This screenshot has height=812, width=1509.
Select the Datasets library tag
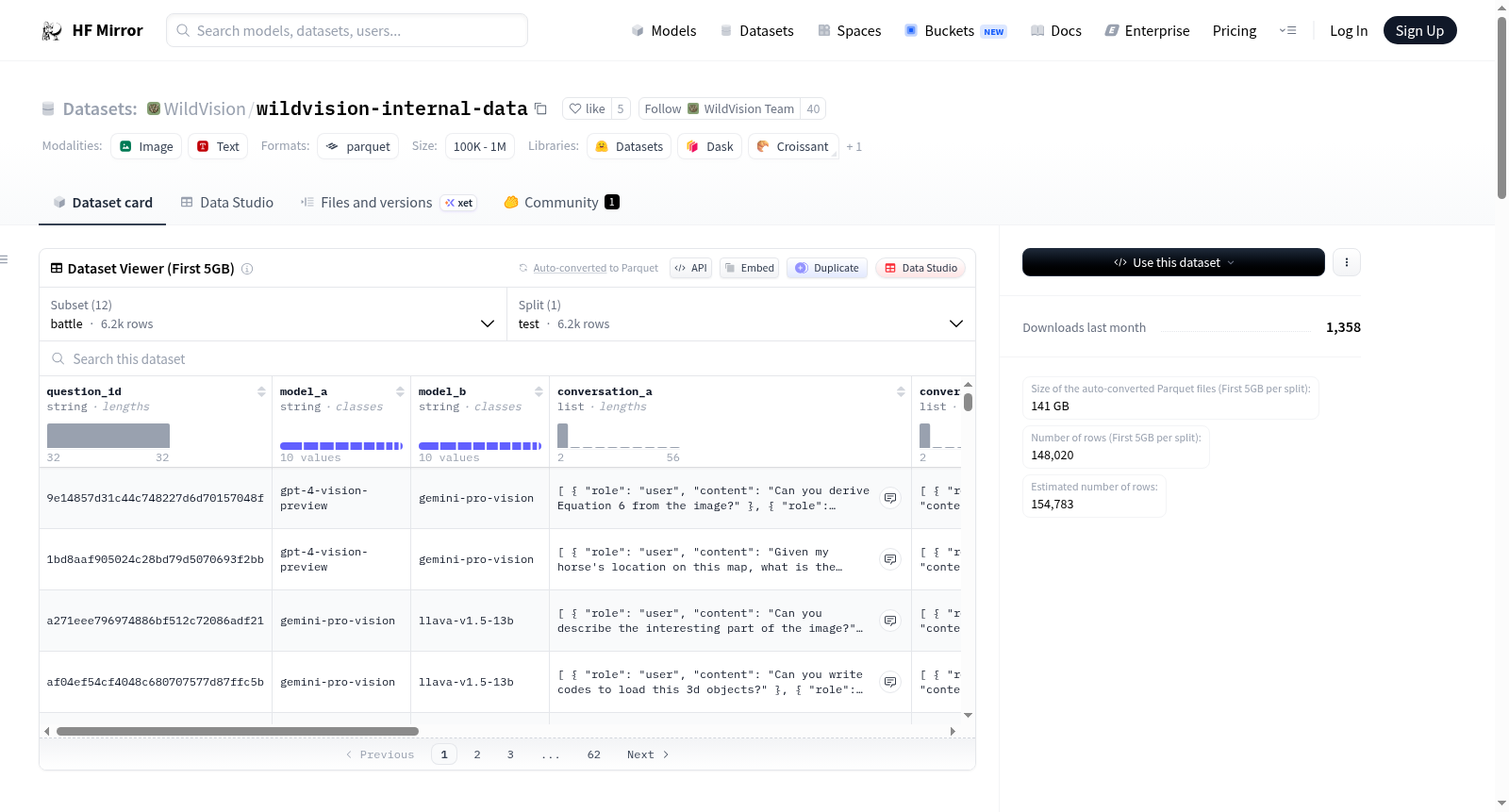(629, 146)
